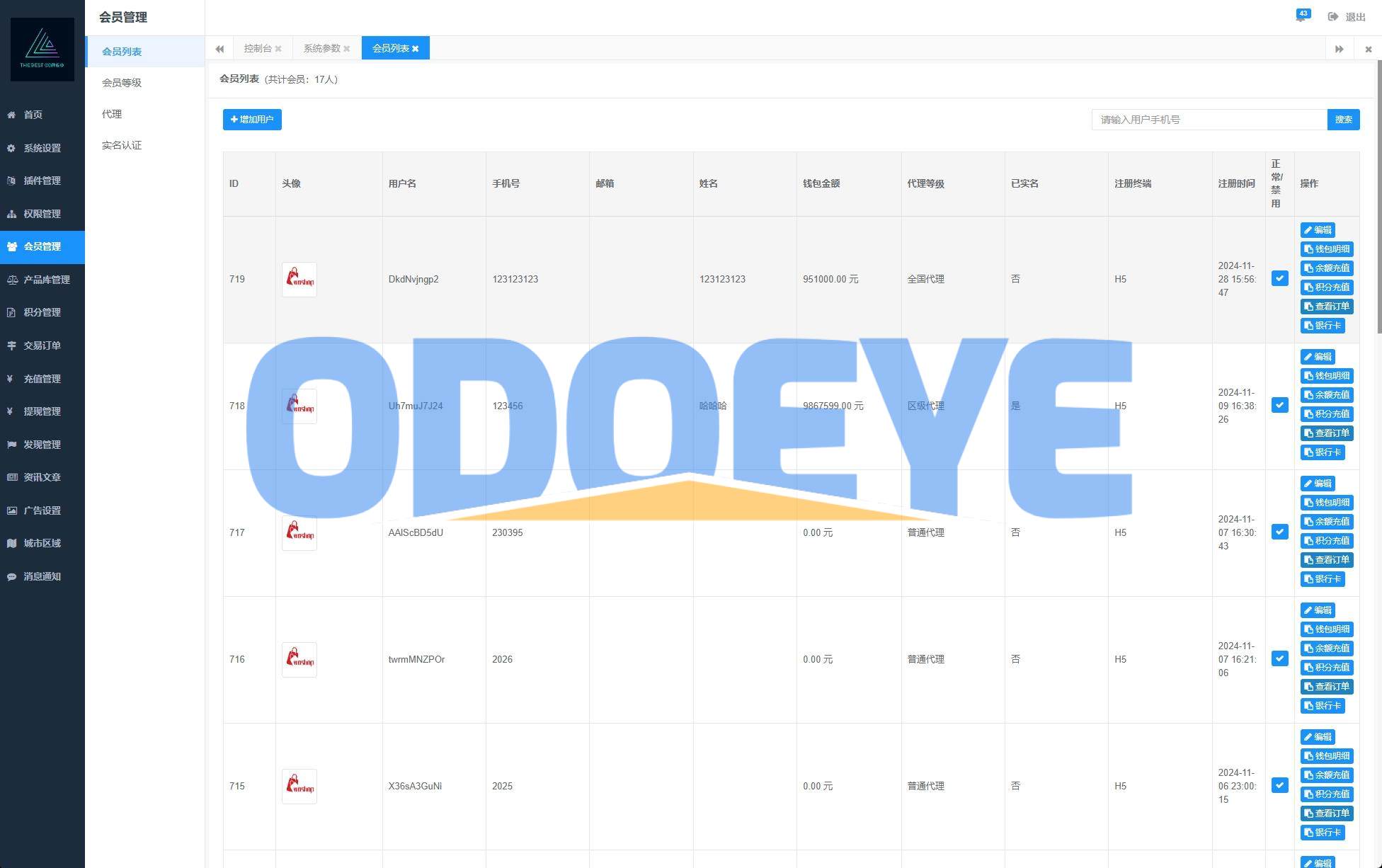Viewport: 1382px width, 868px height.
Task: Close all tabs with the X icon
Action: (1368, 49)
